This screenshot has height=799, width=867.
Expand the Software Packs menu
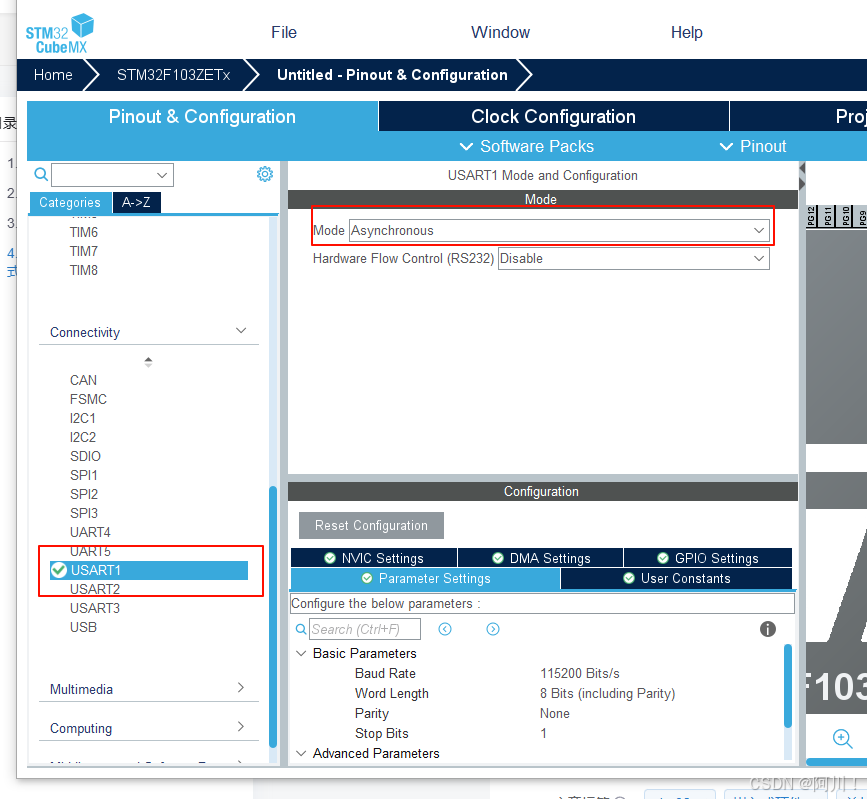click(x=527, y=147)
